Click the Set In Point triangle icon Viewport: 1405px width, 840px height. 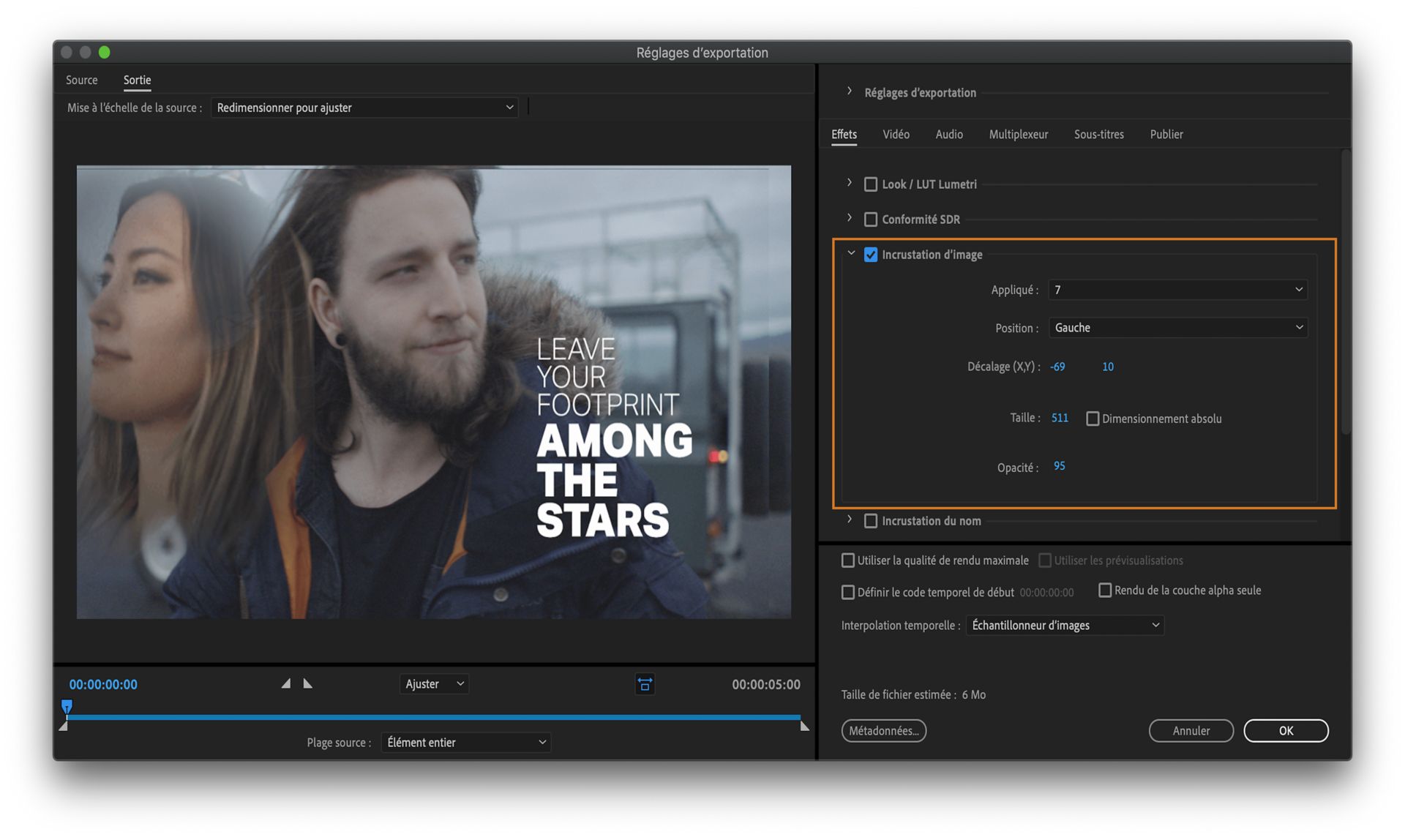point(286,683)
